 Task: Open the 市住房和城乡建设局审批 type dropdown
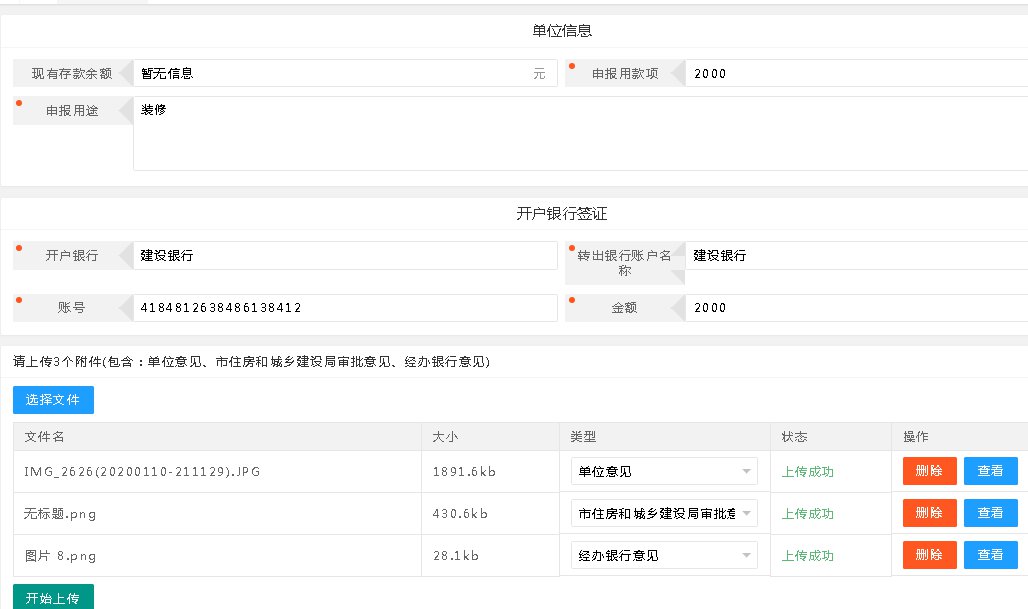[663, 513]
